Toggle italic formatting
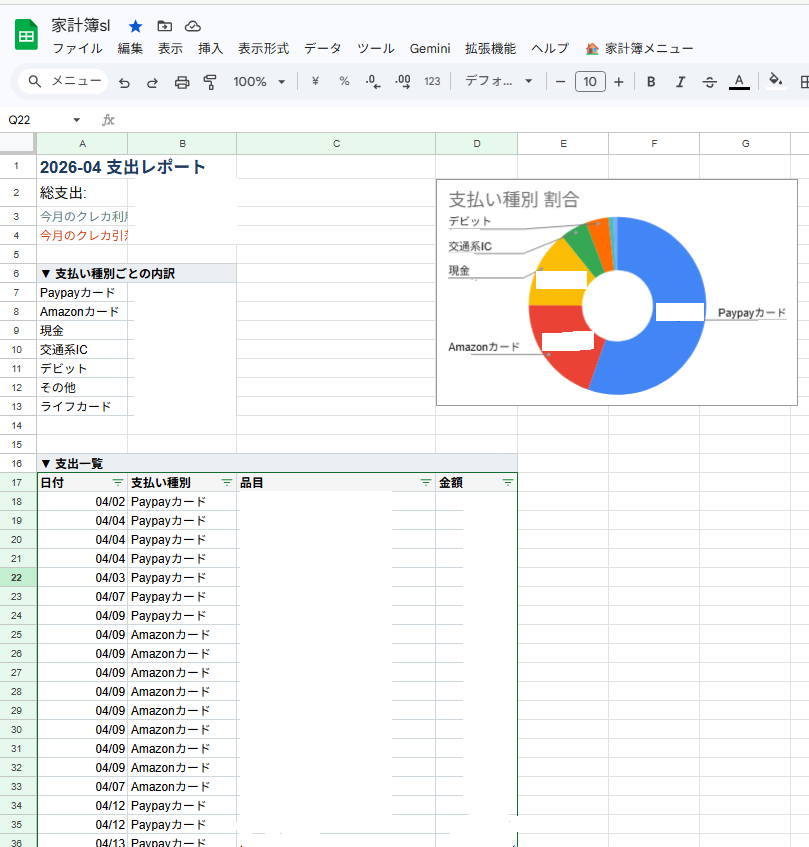This screenshot has width=809, height=847. coord(680,82)
